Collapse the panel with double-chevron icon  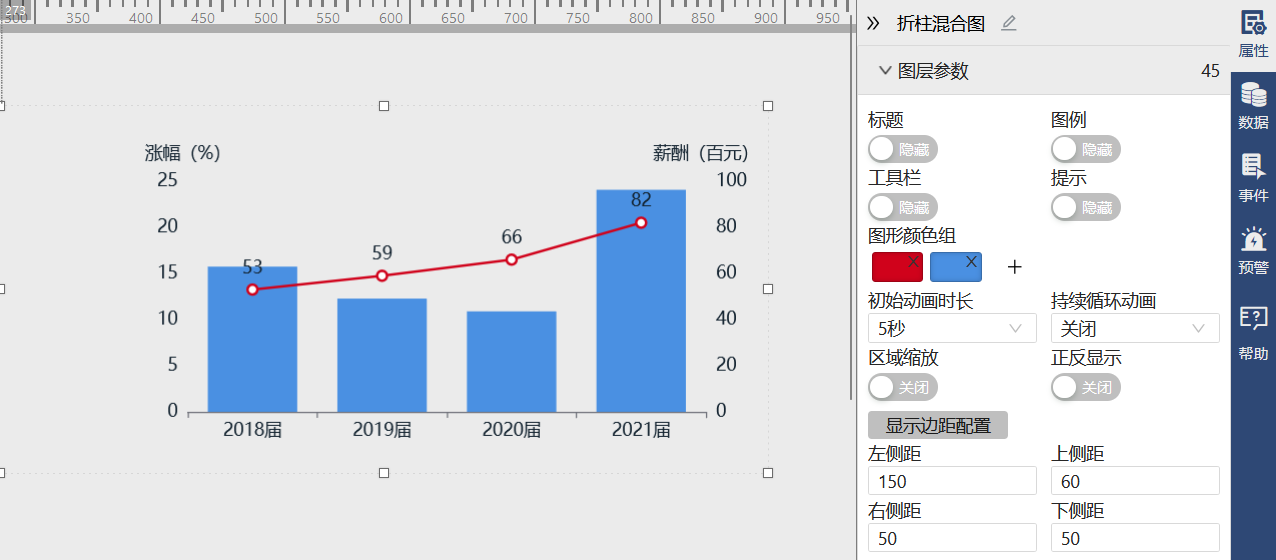click(x=873, y=24)
